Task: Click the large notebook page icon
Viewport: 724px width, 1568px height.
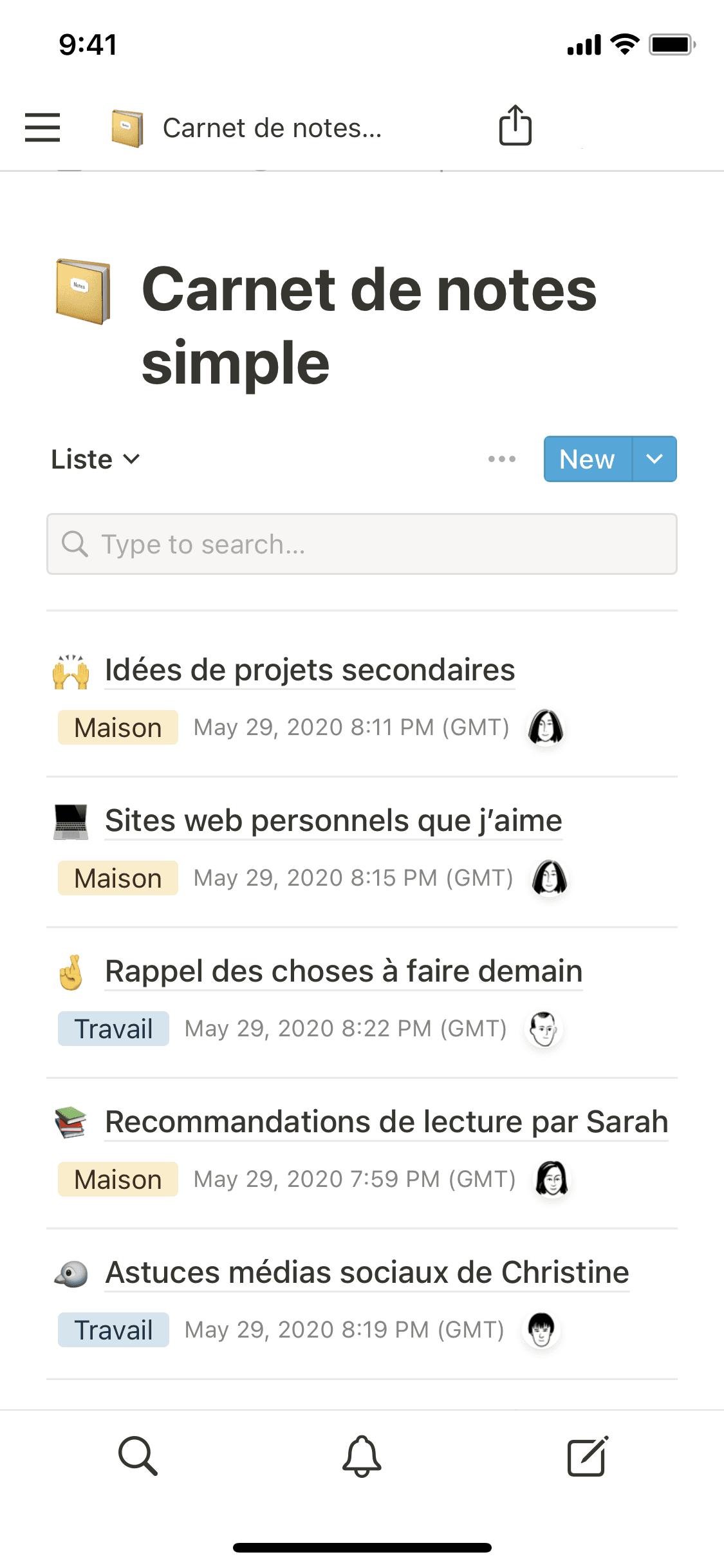Action: click(x=83, y=292)
